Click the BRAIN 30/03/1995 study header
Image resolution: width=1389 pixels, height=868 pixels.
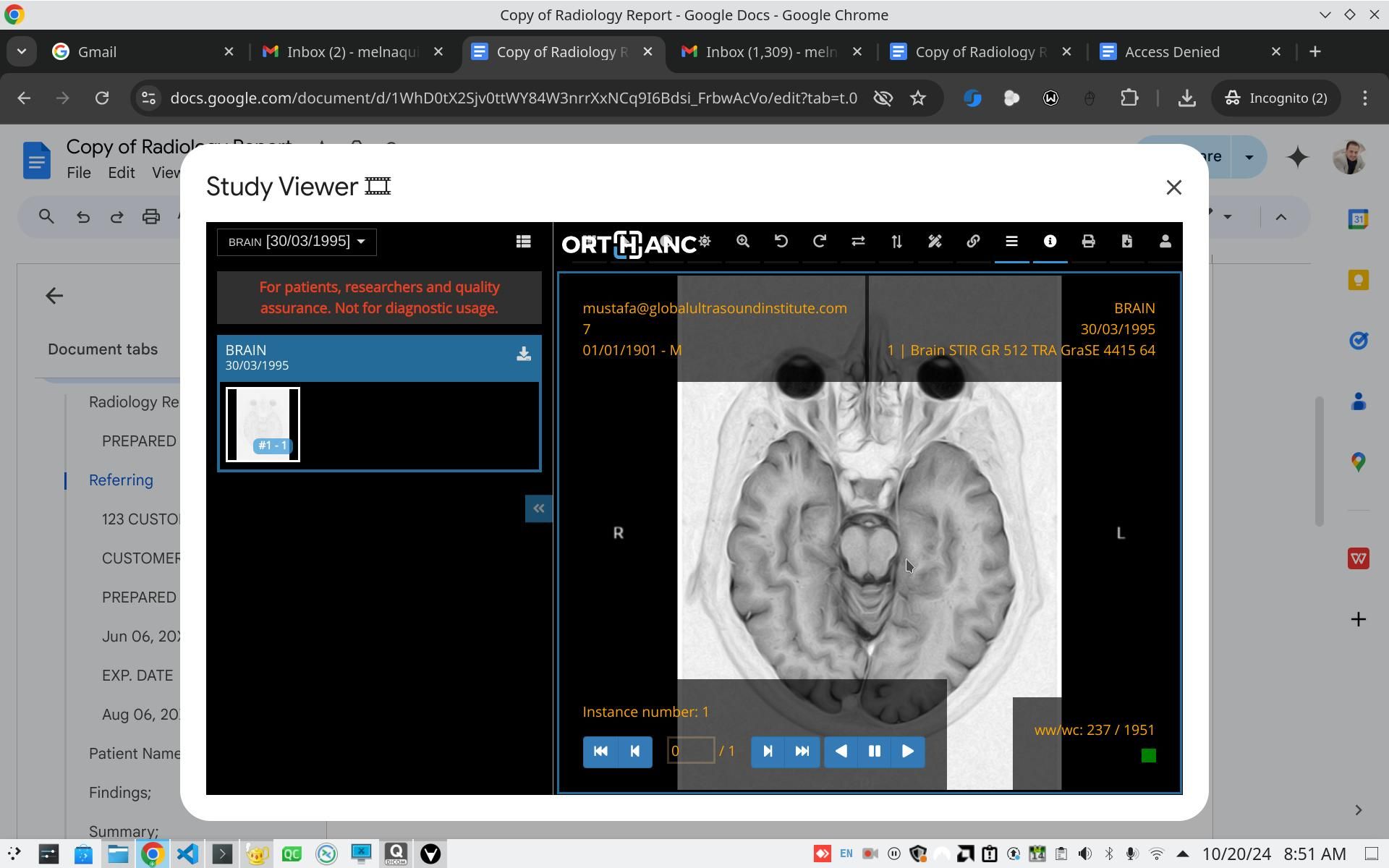tap(379, 357)
